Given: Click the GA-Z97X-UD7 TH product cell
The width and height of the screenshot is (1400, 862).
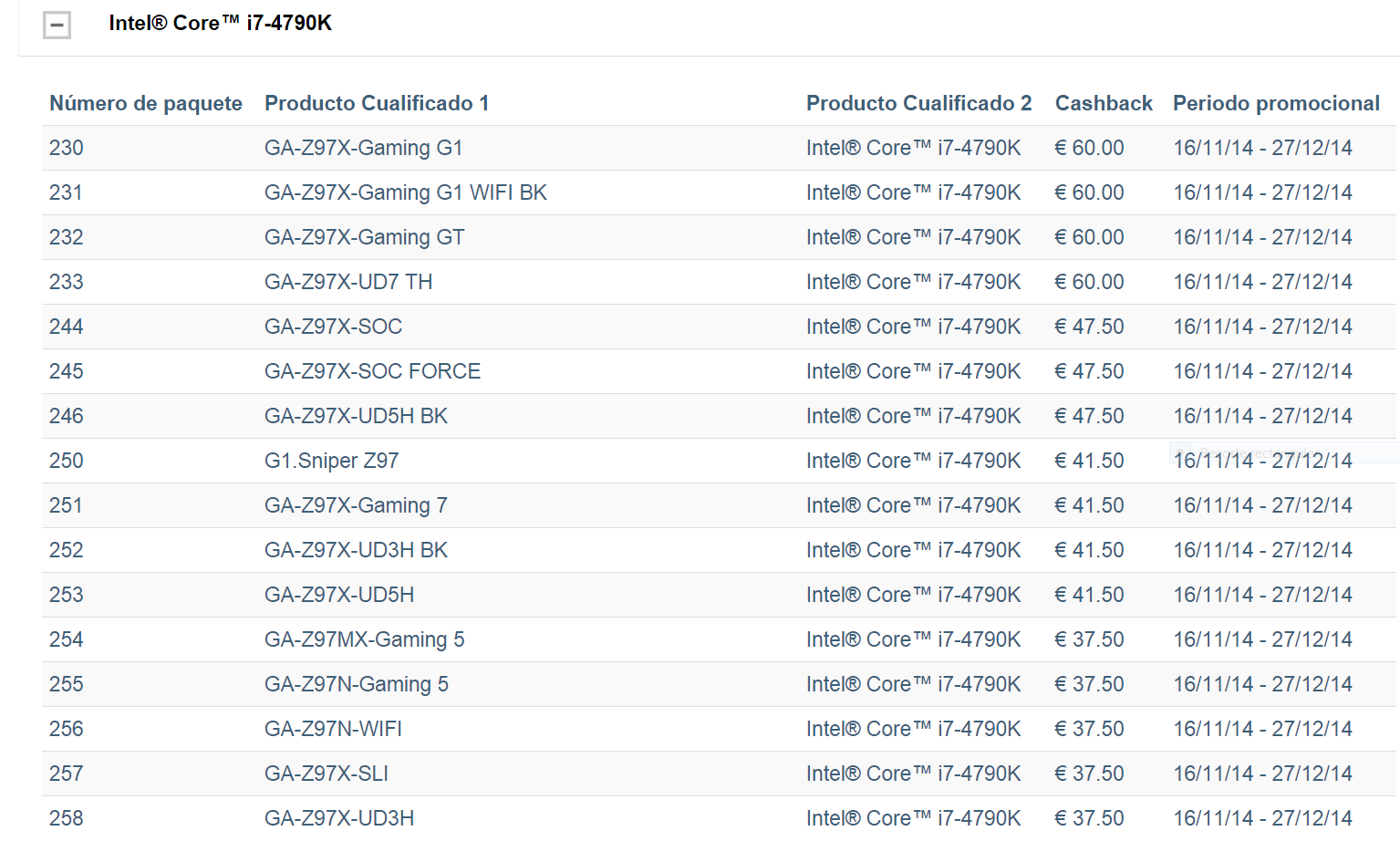Looking at the screenshot, I should [348, 282].
